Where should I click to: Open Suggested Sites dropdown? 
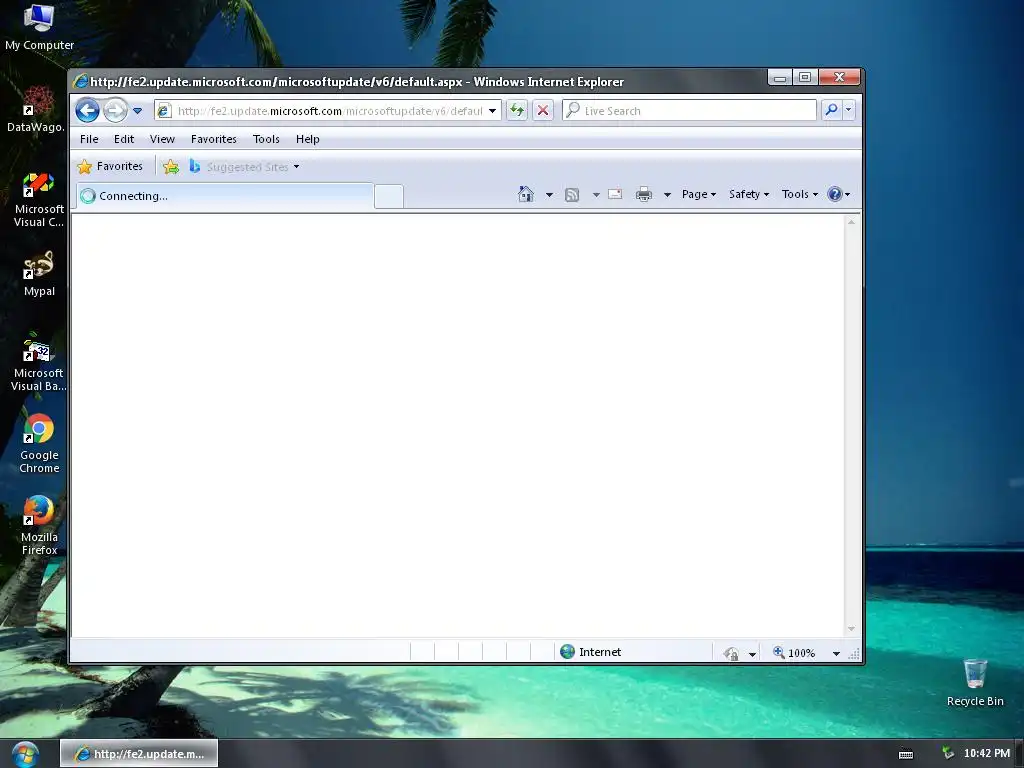click(x=244, y=167)
